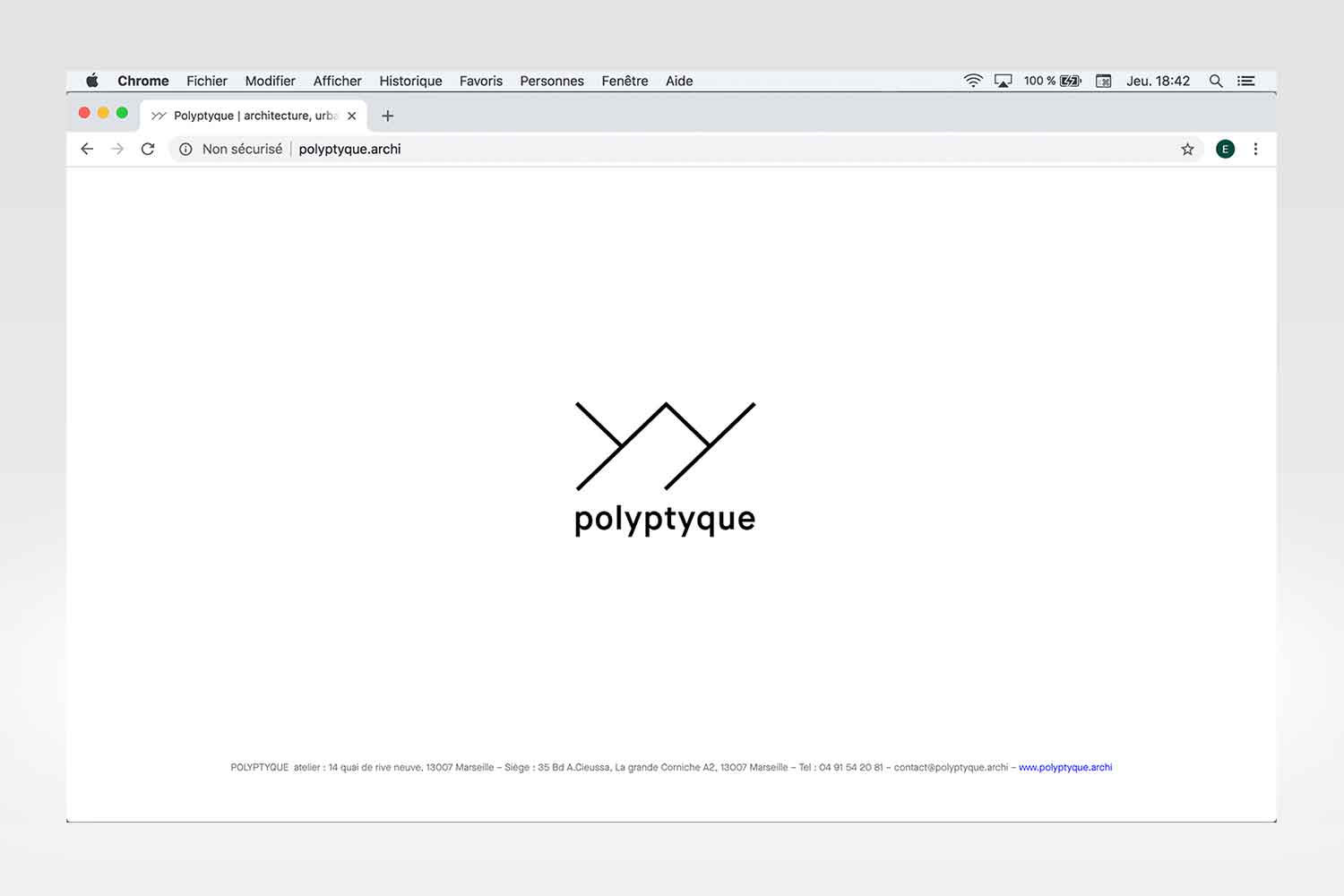Click the polyptyque logo in page center
The height and width of the screenshot is (896, 1344).
pyautogui.click(x=665, y=468)
